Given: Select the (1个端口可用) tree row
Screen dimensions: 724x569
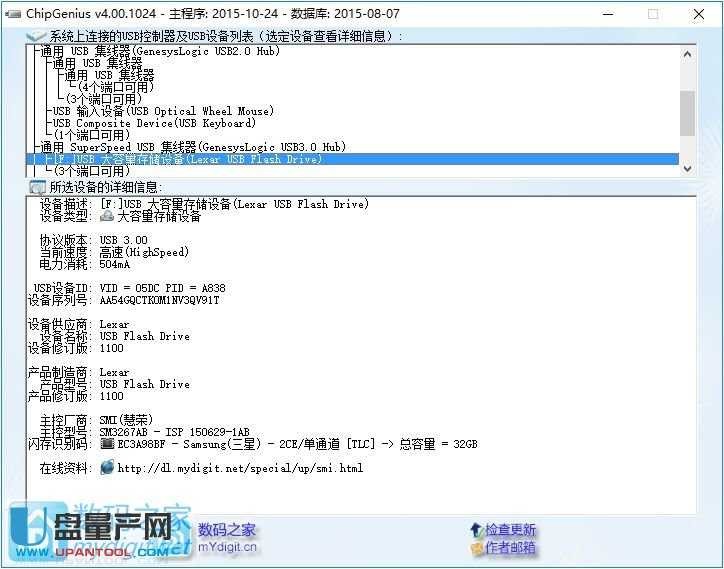Looking at the screenshot, I should click(x=91, y=135).
